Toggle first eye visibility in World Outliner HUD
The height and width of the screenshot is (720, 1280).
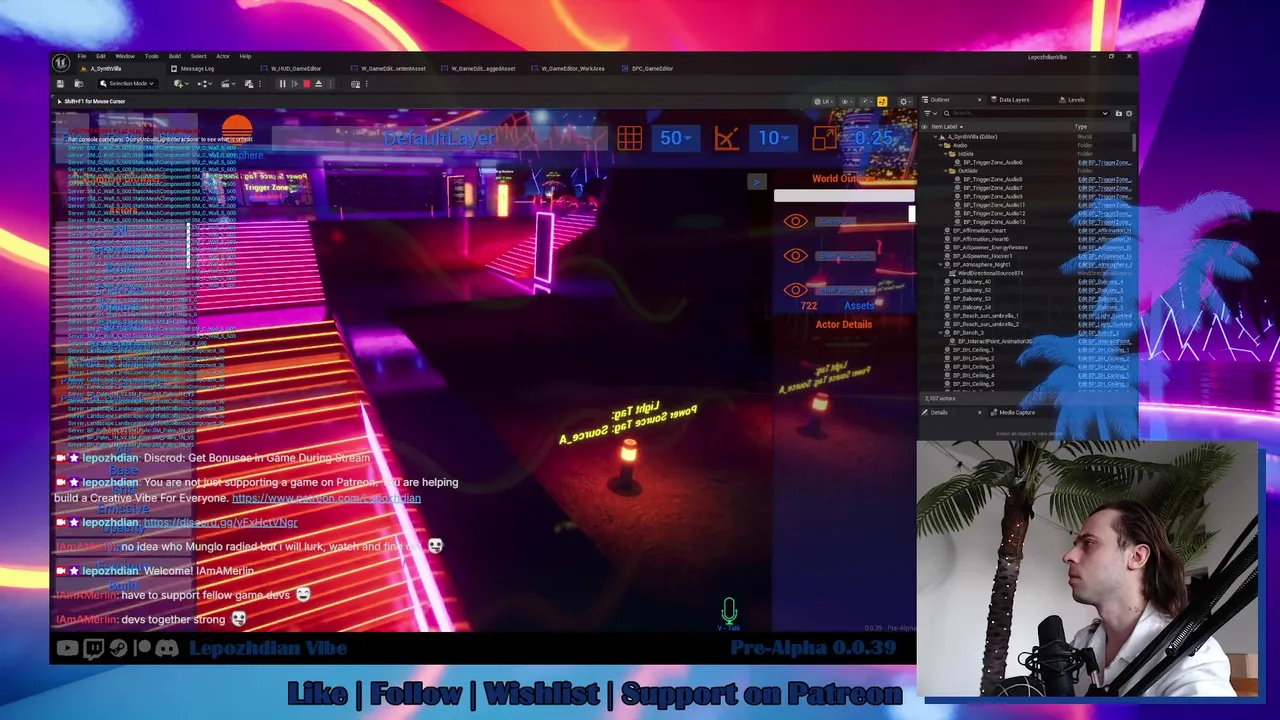click(795, 221)
